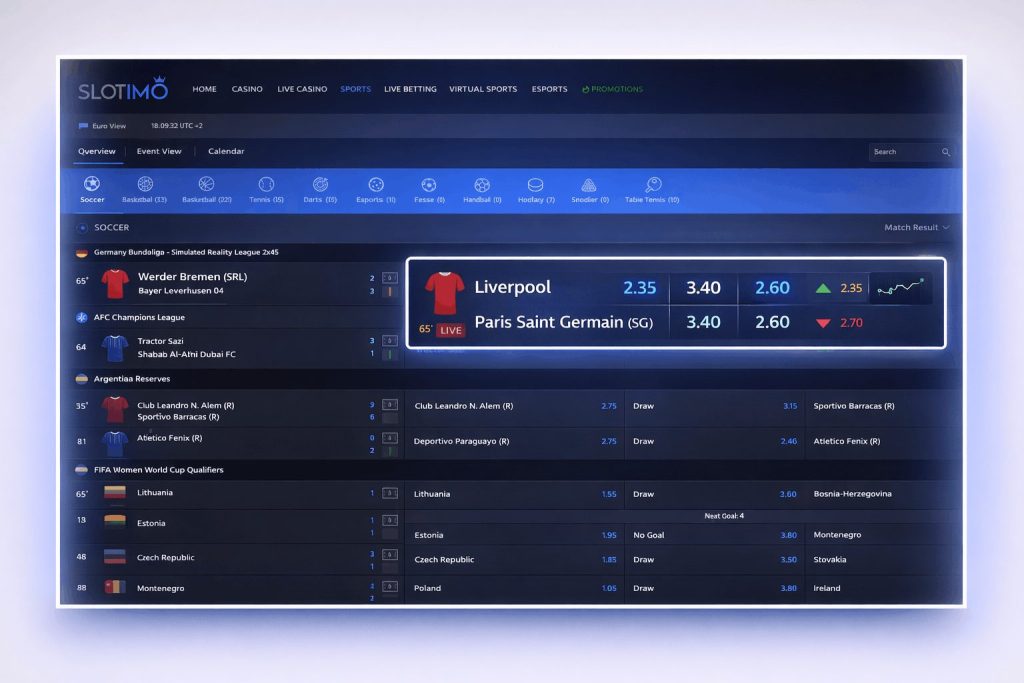Switch to the Event View tab

[x=159, y=151]
